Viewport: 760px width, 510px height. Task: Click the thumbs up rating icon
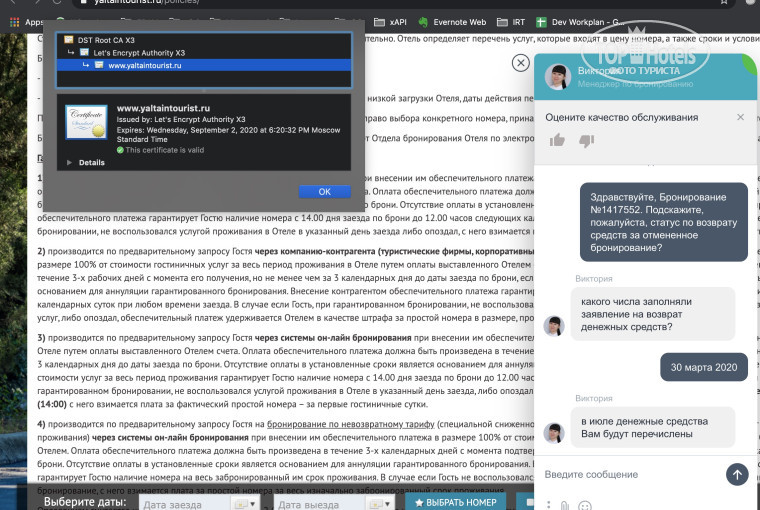coord(557,141)
